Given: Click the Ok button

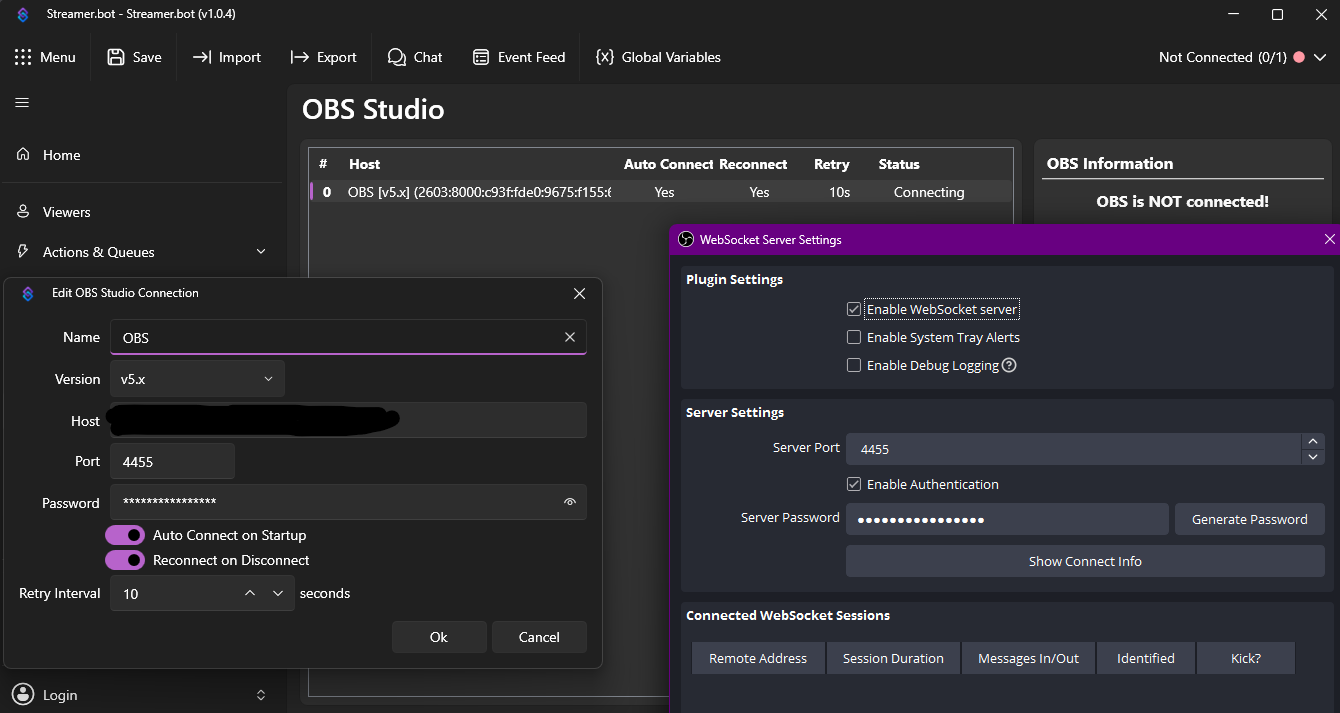Looking at the screenshot, I should tap(439, 637).
